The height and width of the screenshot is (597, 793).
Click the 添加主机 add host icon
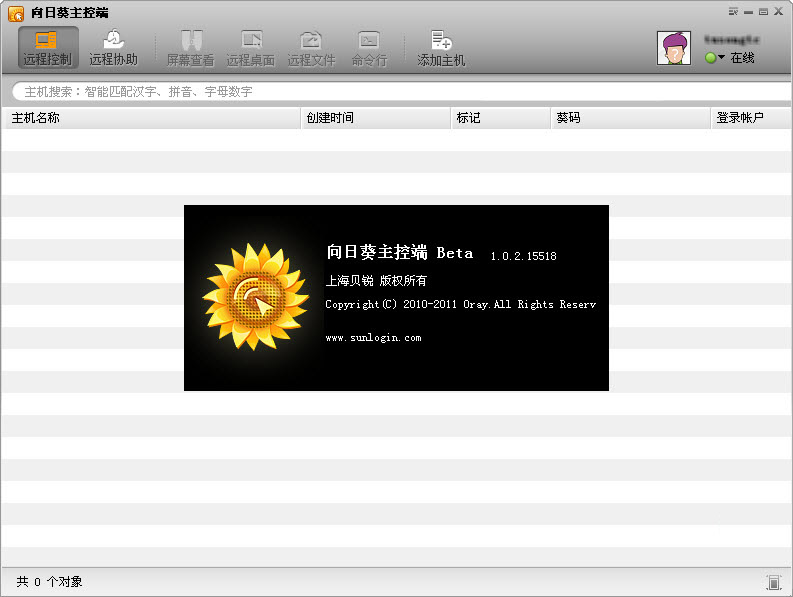pyautogui.click(x=441, y=48)
